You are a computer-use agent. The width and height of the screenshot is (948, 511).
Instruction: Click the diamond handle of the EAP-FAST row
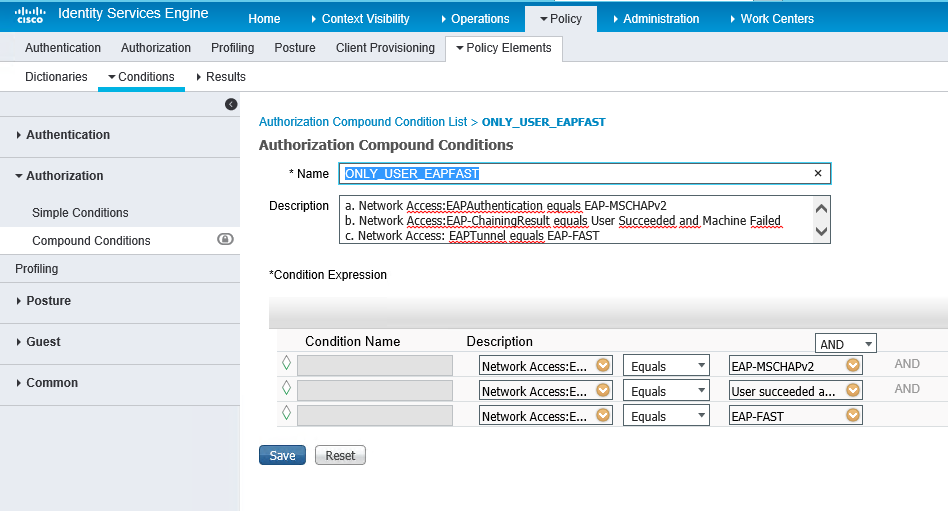pyautogui.click(x=287, y=413)
